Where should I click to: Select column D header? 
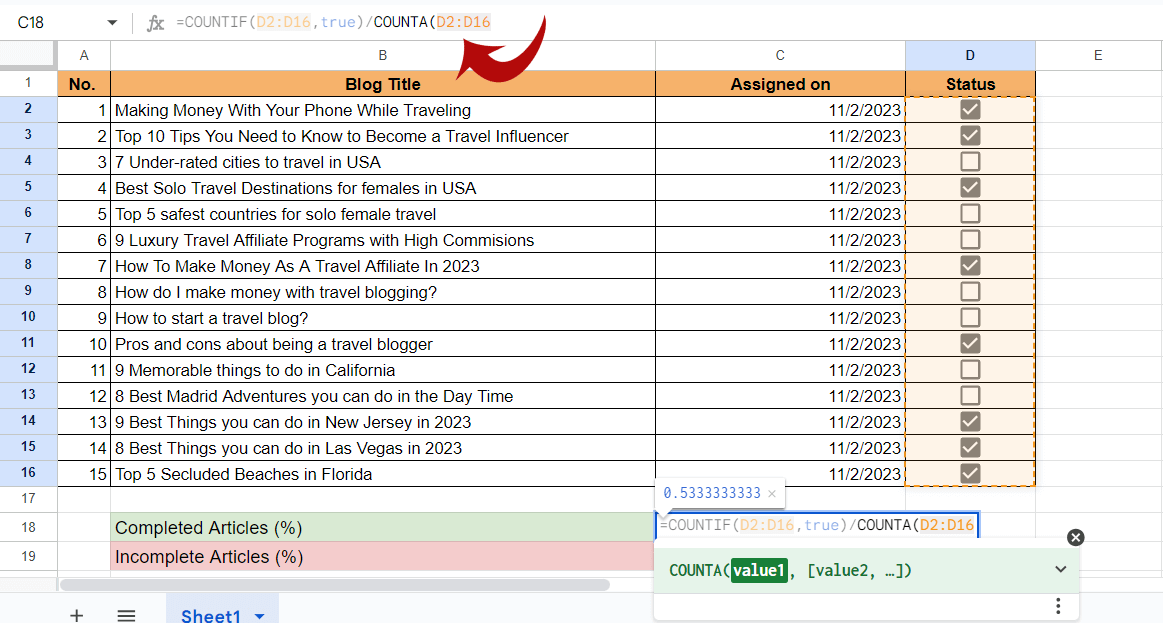coord(970,56)
